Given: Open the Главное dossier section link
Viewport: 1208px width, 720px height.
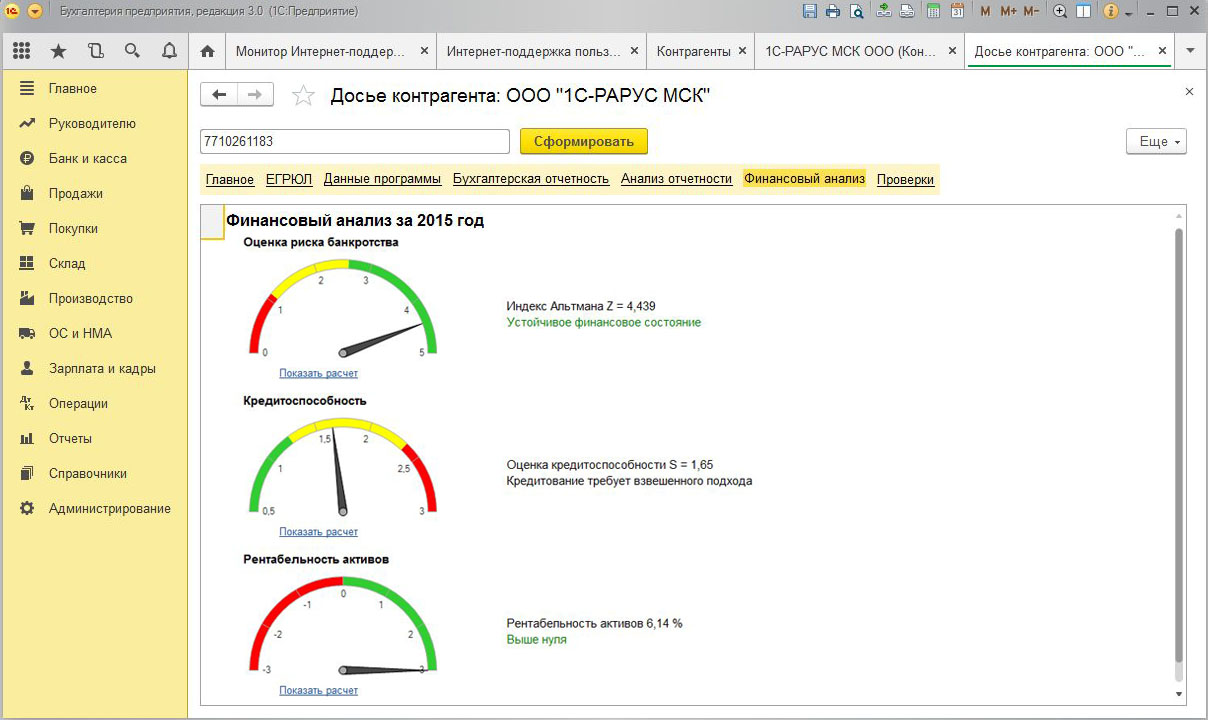Looking at the screenshot, I should pyautogui.click(x=230, y=180).
